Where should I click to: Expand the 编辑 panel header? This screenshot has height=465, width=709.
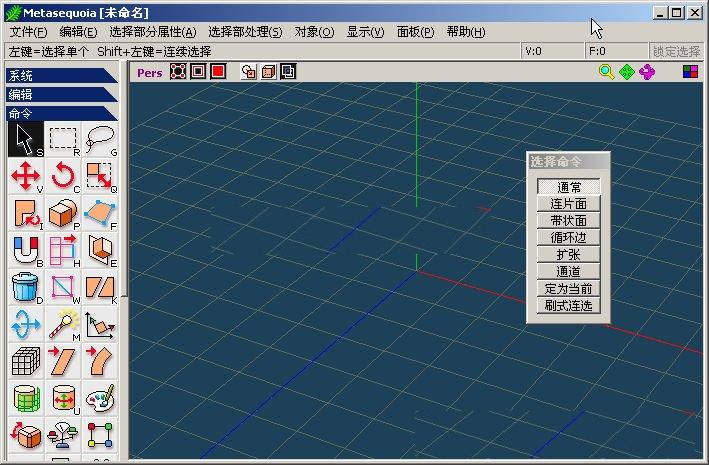(x=62, y=95)
